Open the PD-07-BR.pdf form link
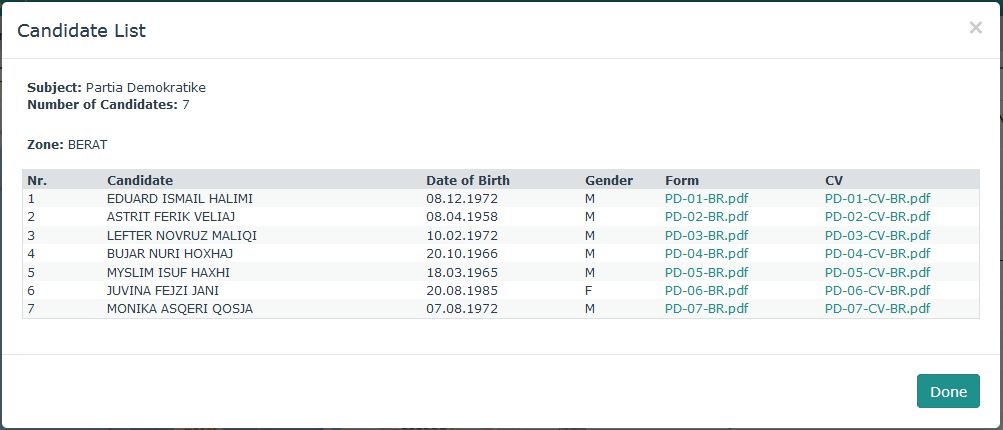Screen dimensions: 1003x430 coord(706,309)
